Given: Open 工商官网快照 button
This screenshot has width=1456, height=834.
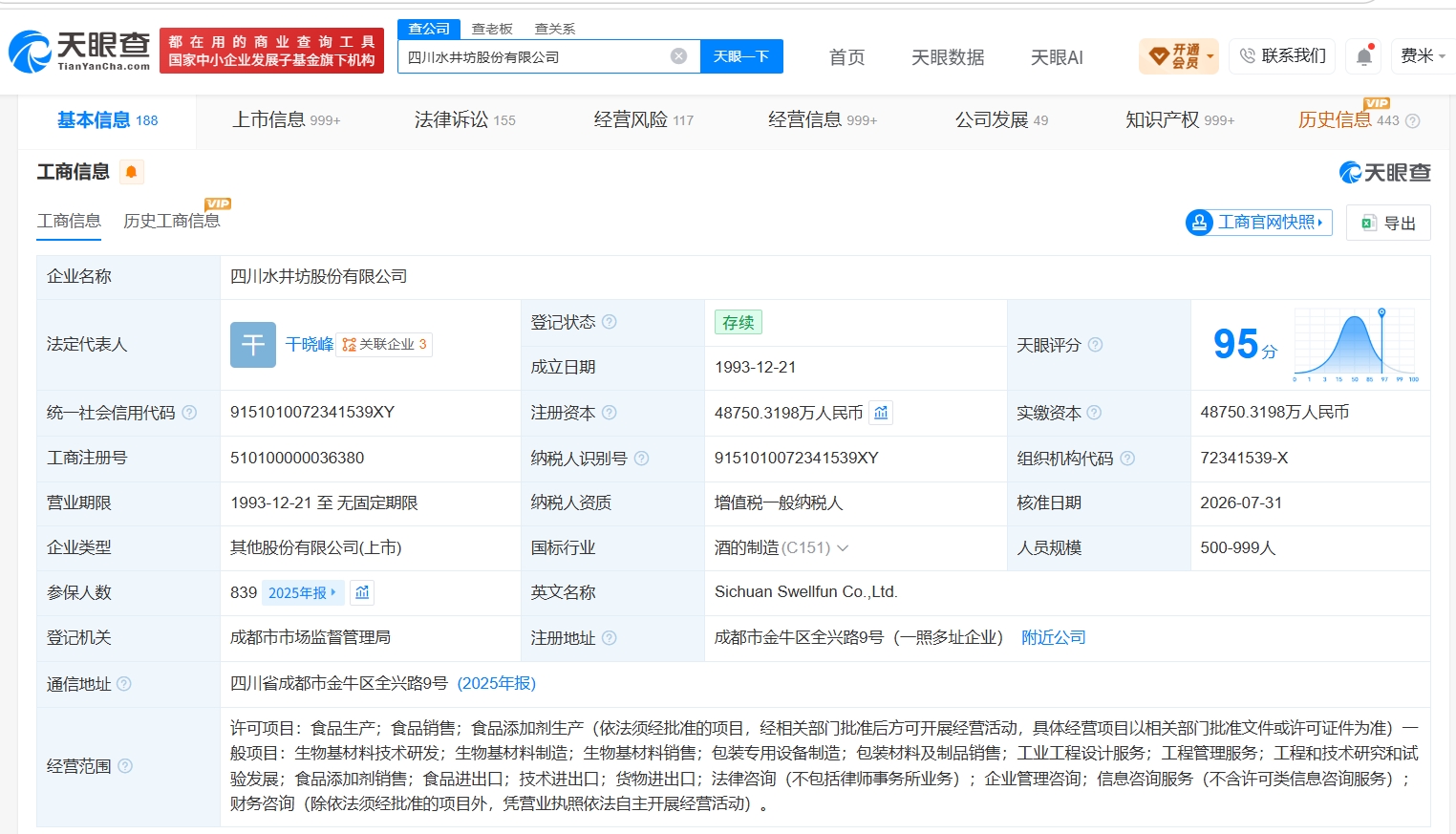Looking at the screenshot, I should coord(1258,223).
